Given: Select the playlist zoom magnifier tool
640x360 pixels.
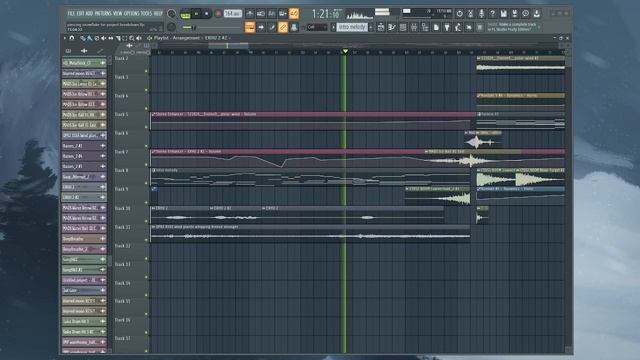Looking at the screenshot, I should pyautogui.click(x=132, y=38).
